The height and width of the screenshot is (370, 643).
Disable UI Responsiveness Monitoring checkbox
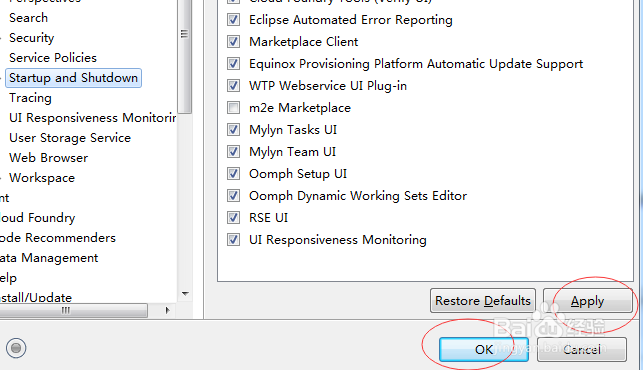pyautogui.click(x=233, y=240)
